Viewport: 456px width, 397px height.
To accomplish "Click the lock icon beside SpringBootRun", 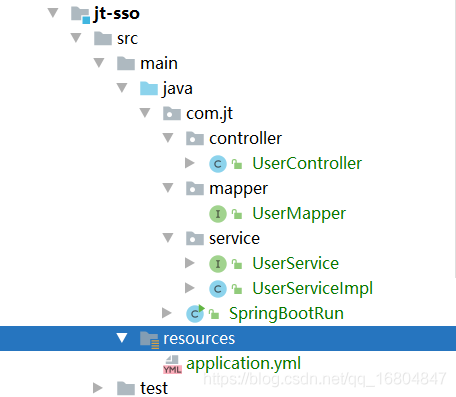I will click(x=214, y=314).
